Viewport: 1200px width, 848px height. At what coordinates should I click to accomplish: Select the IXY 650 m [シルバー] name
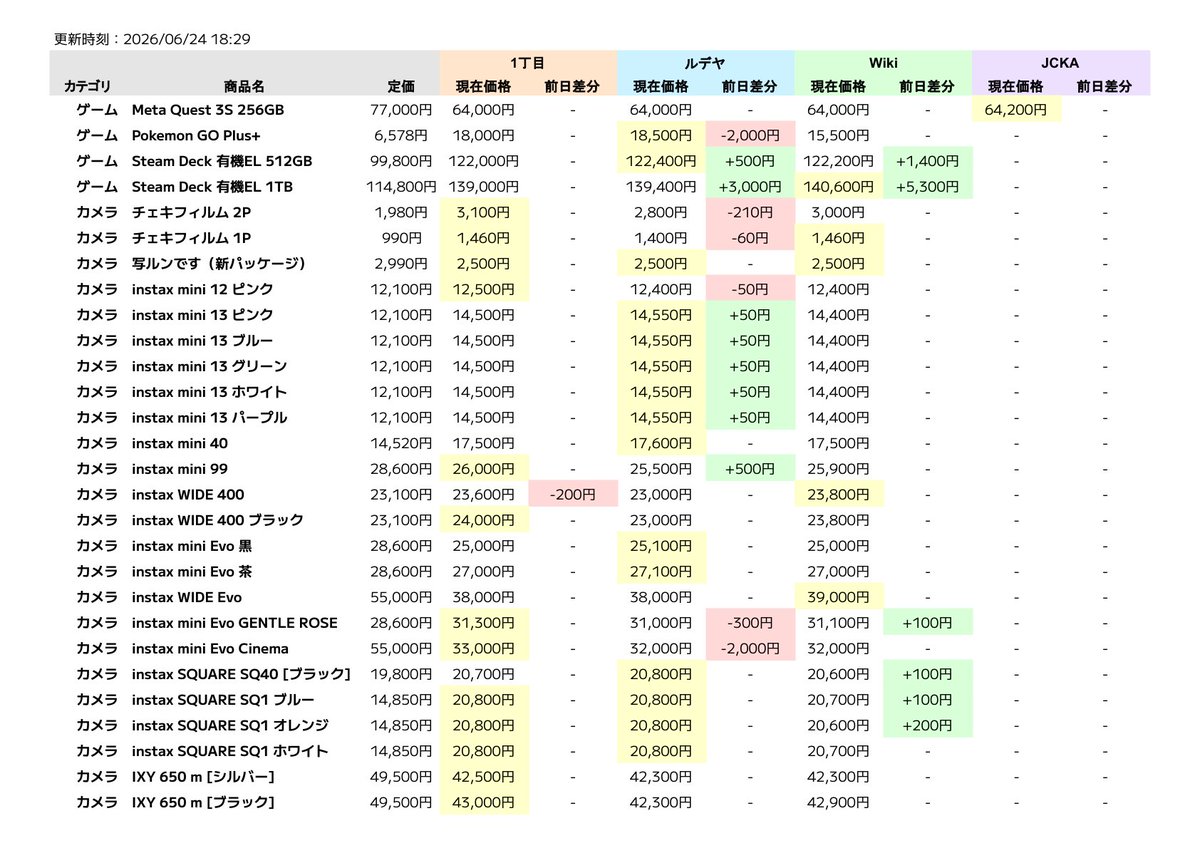point(203,777)
